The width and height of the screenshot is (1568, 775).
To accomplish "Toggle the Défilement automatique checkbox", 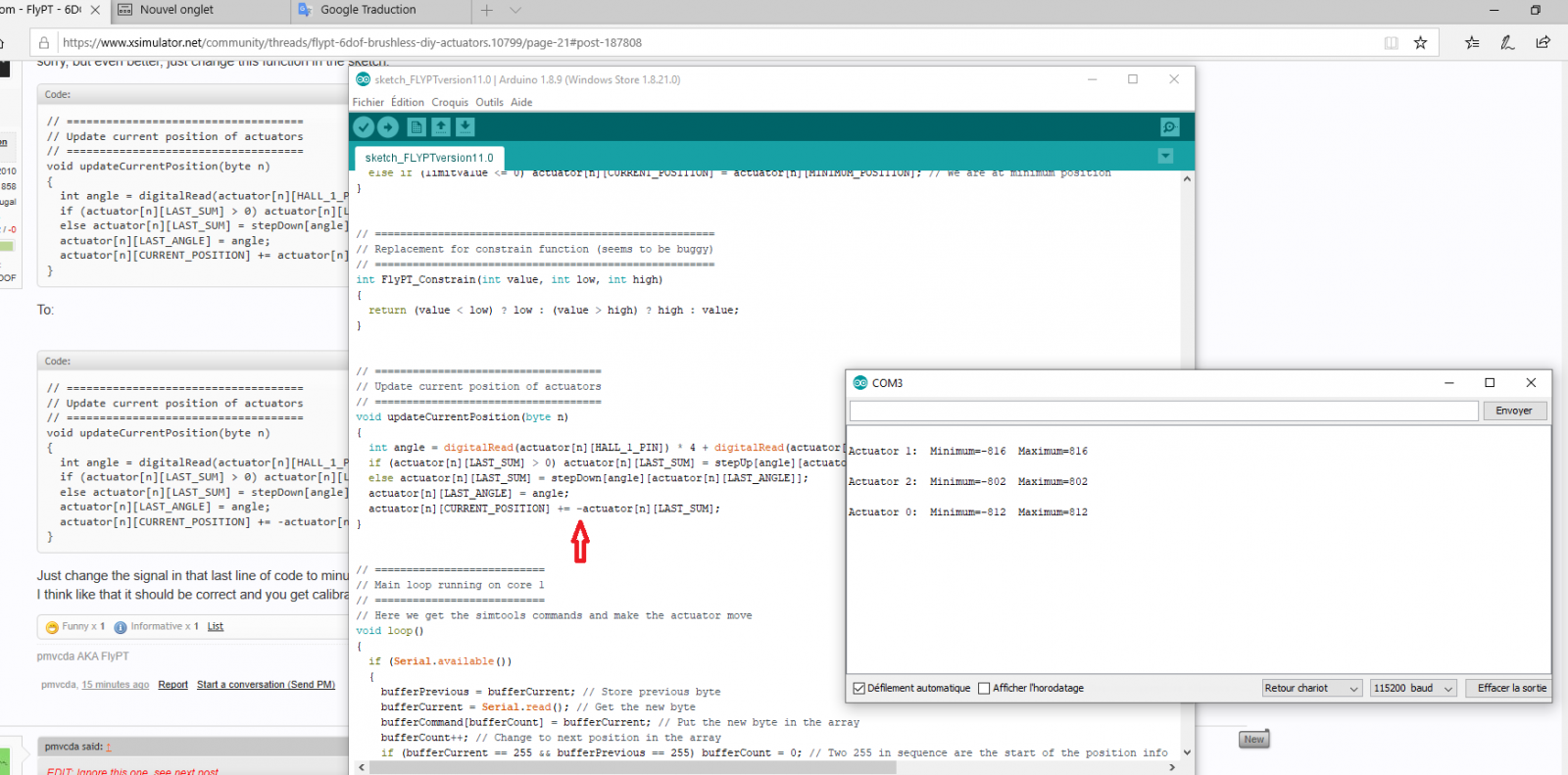I will (859, 689).
